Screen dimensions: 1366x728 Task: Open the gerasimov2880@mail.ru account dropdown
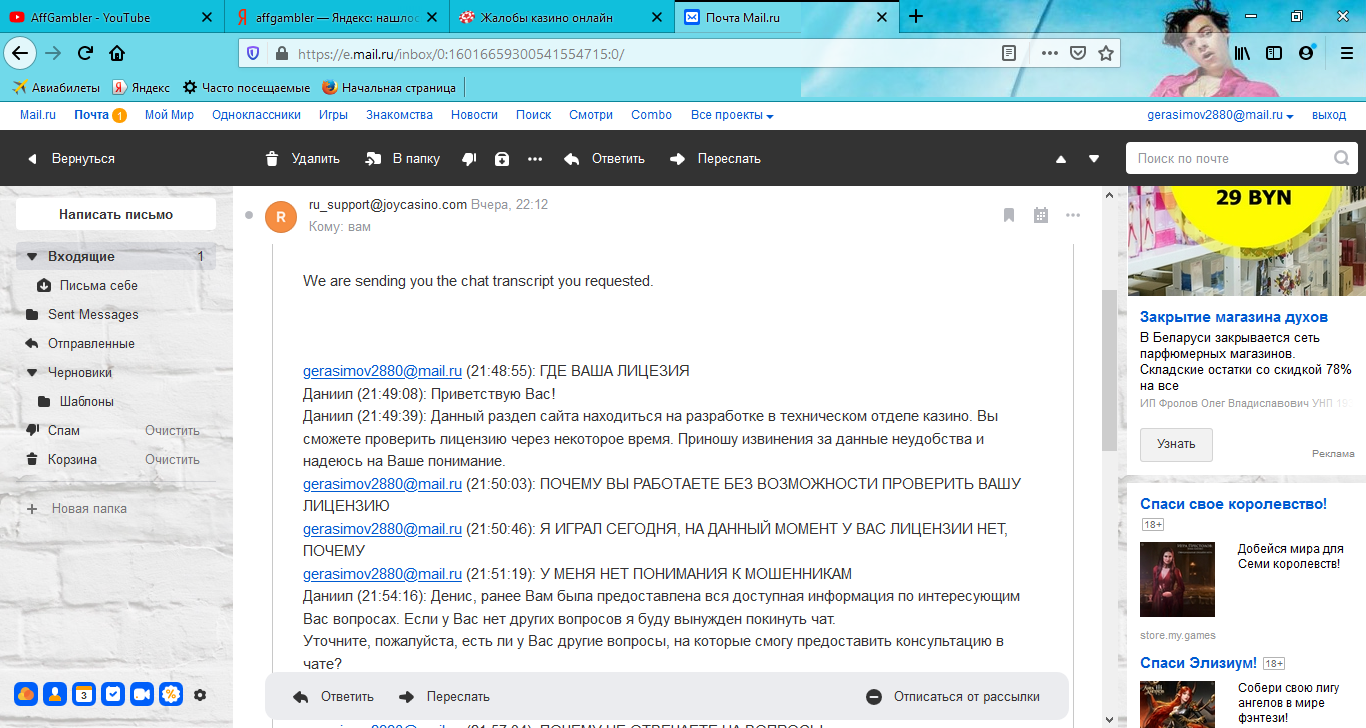click(1220, 115)
